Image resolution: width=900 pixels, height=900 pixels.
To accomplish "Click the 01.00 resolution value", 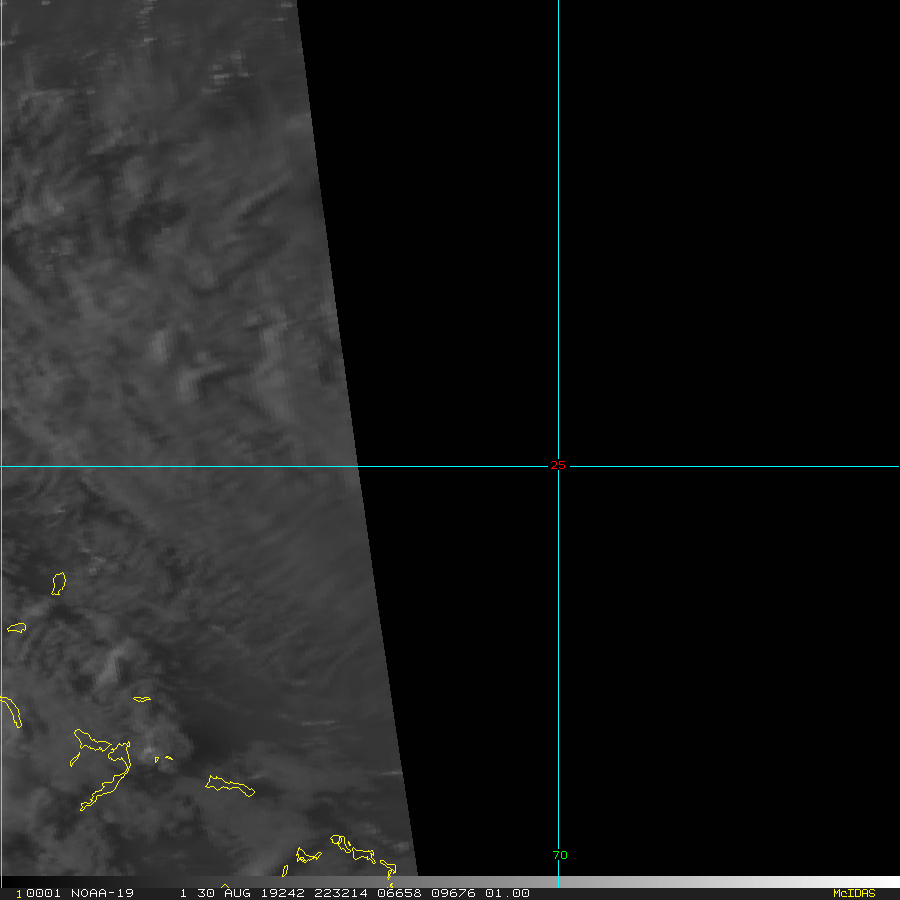I will [x=507, y=893].
